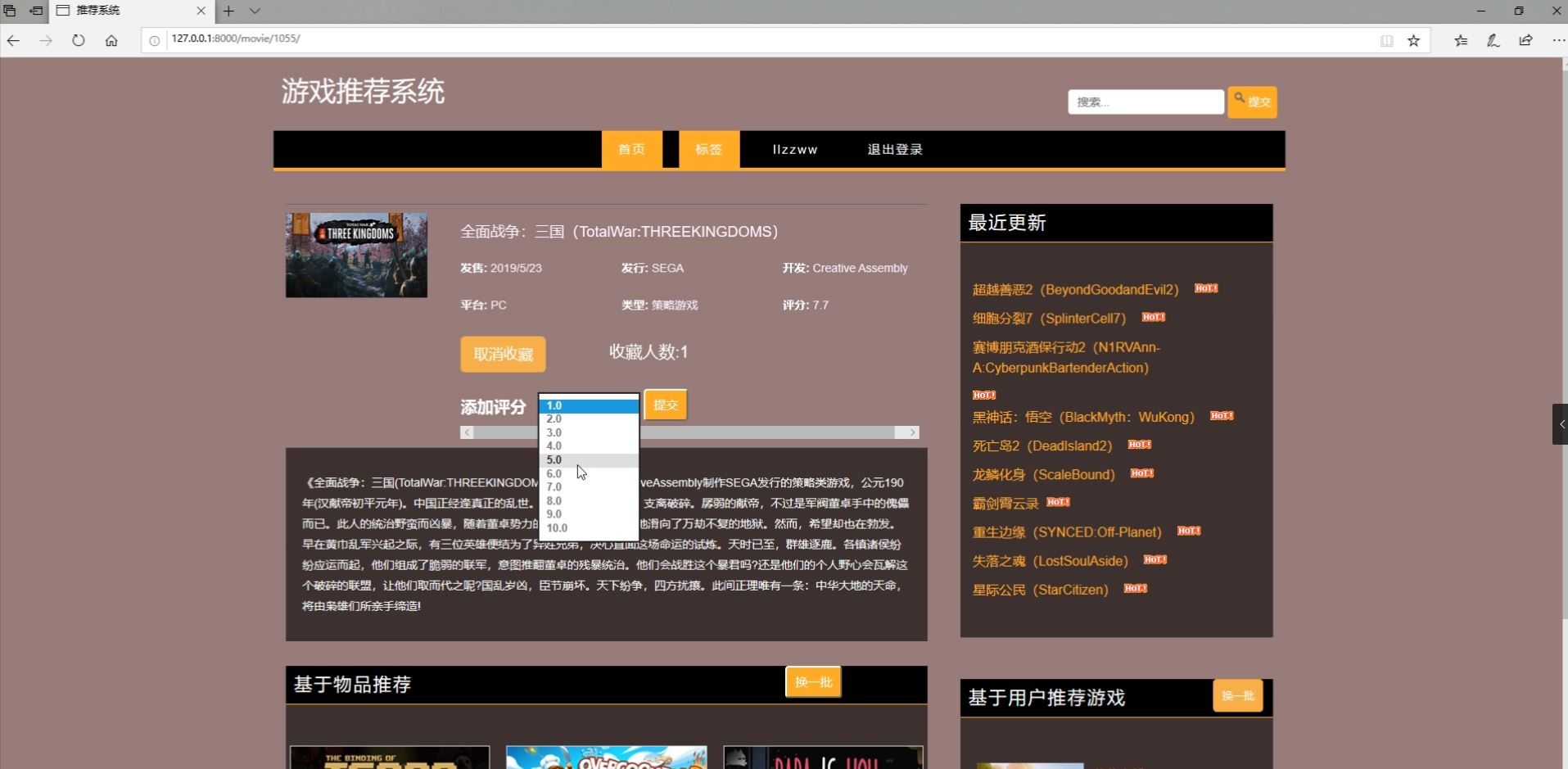
Task: Open 星际公民 (StarCitizen) link
Action: tap(1040, 590)
